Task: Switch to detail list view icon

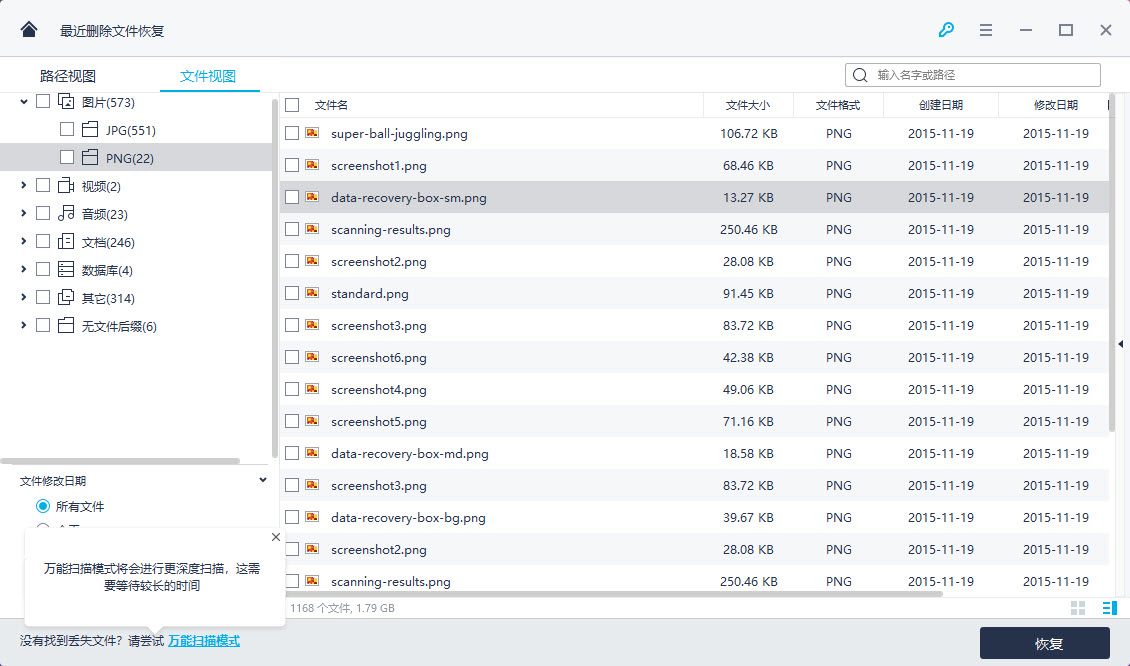Action: tap(1109, 608)
